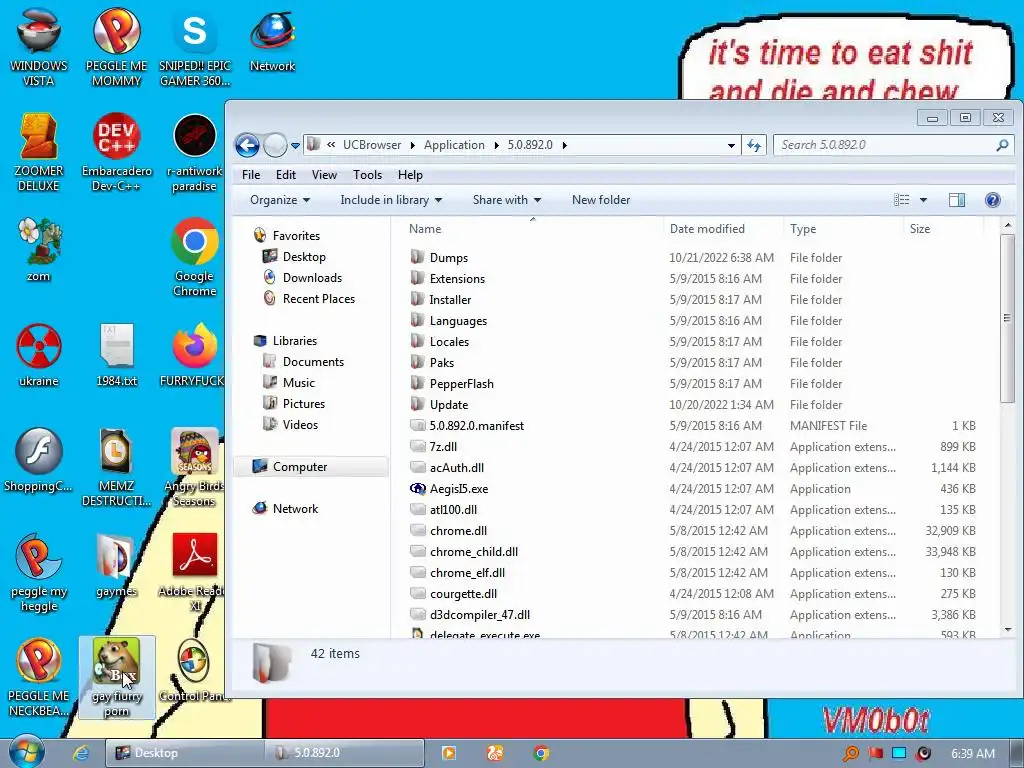Click the address bar Refresh button
The height and width of the screenshot is (768, 1024).
pos(754,145)
